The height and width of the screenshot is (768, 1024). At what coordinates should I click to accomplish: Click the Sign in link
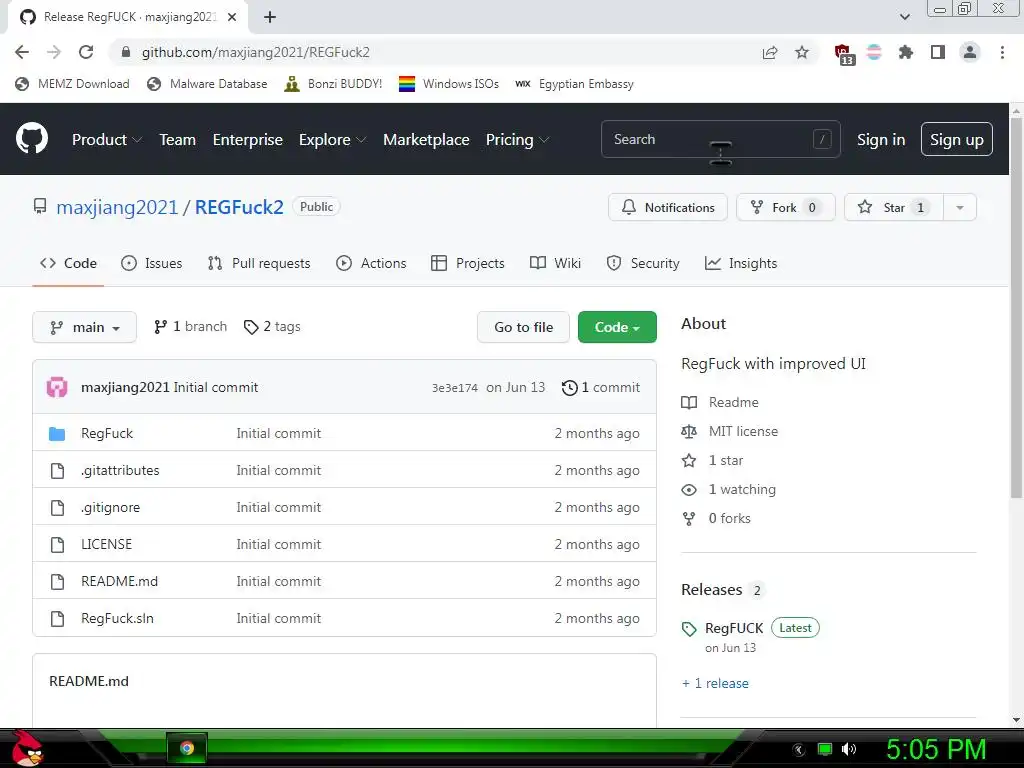pos(881,140)
